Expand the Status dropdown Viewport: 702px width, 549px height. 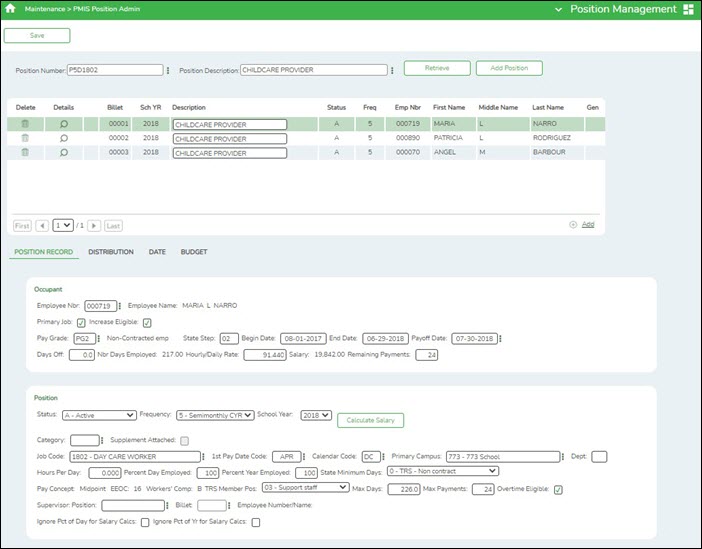98,415
